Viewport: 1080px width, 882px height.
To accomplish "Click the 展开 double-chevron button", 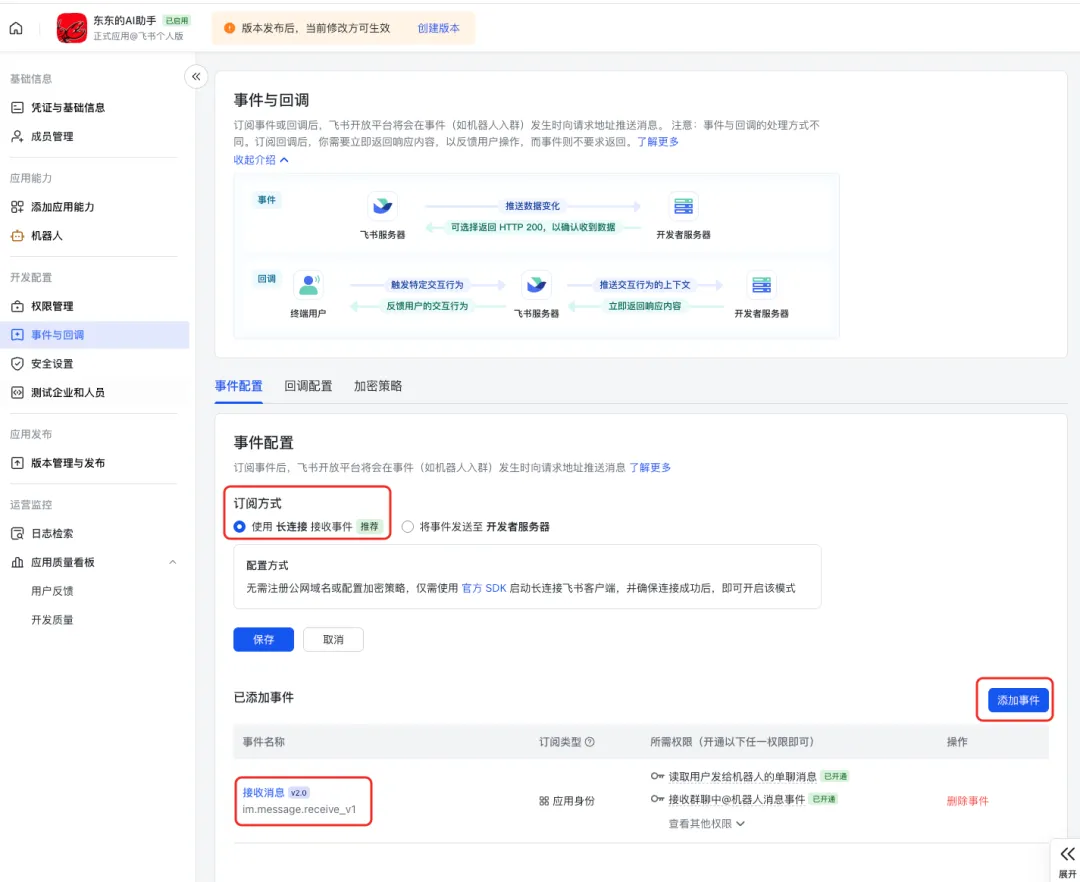I will (x=1067, y=854).
